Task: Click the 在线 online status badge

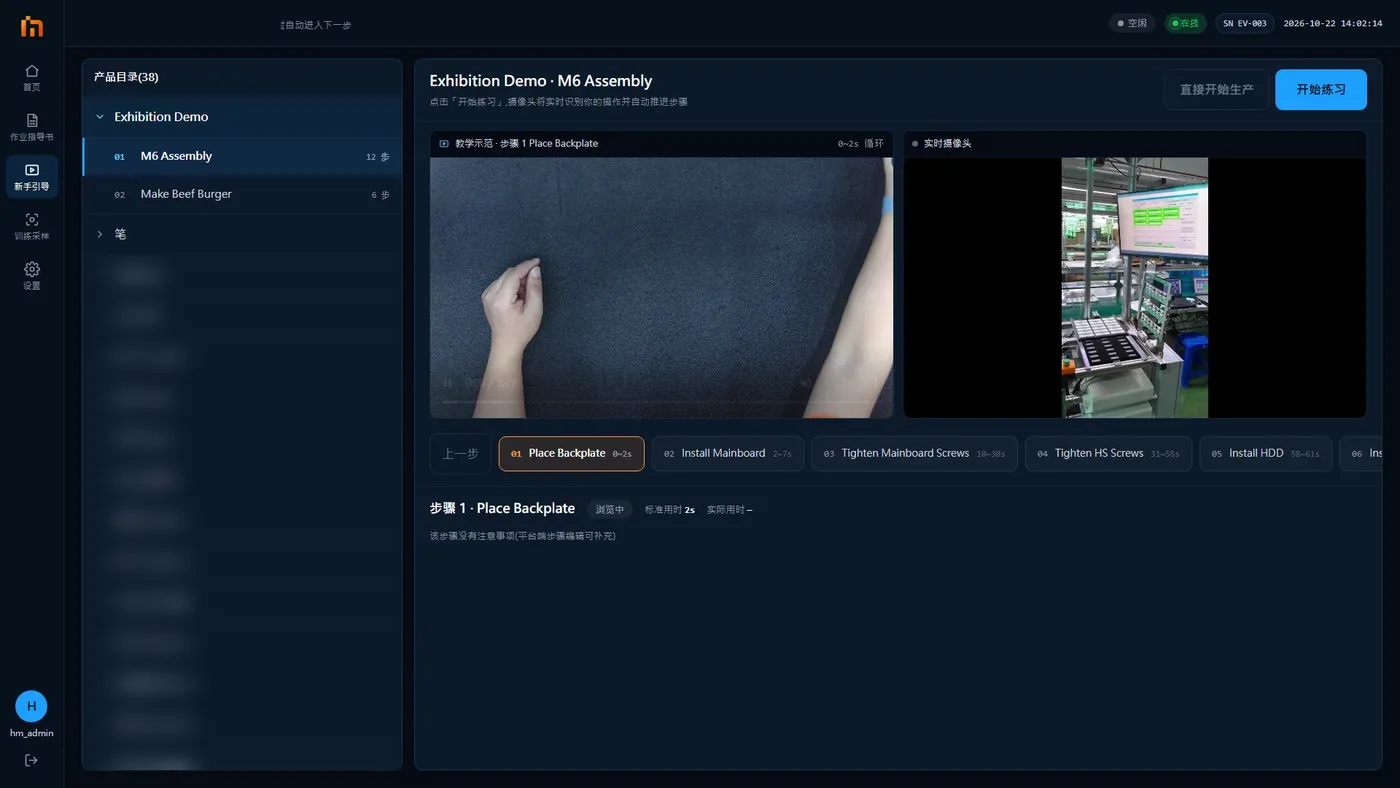Action: tap(1185, 23)
